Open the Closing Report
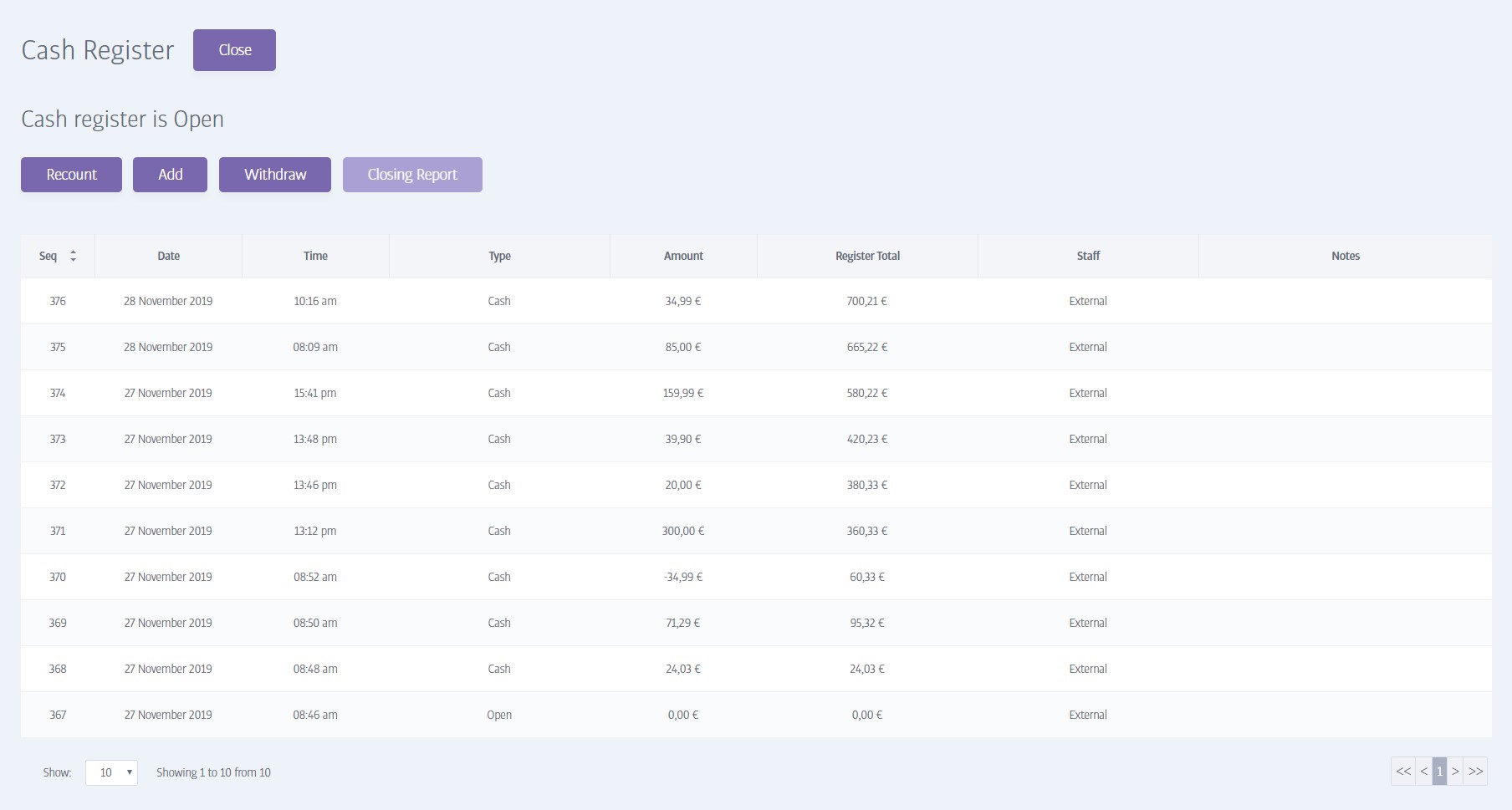Viewport: 1512px width, 810px height. pyautogui.click(x=412, y=175)
